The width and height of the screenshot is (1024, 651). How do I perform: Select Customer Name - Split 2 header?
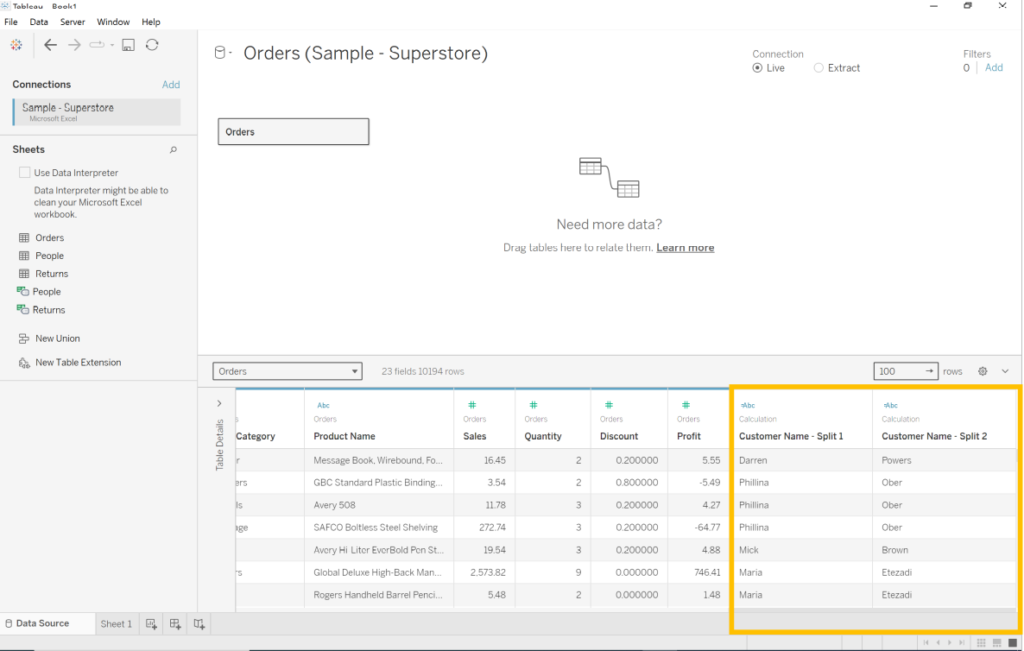tap(934, 436)
